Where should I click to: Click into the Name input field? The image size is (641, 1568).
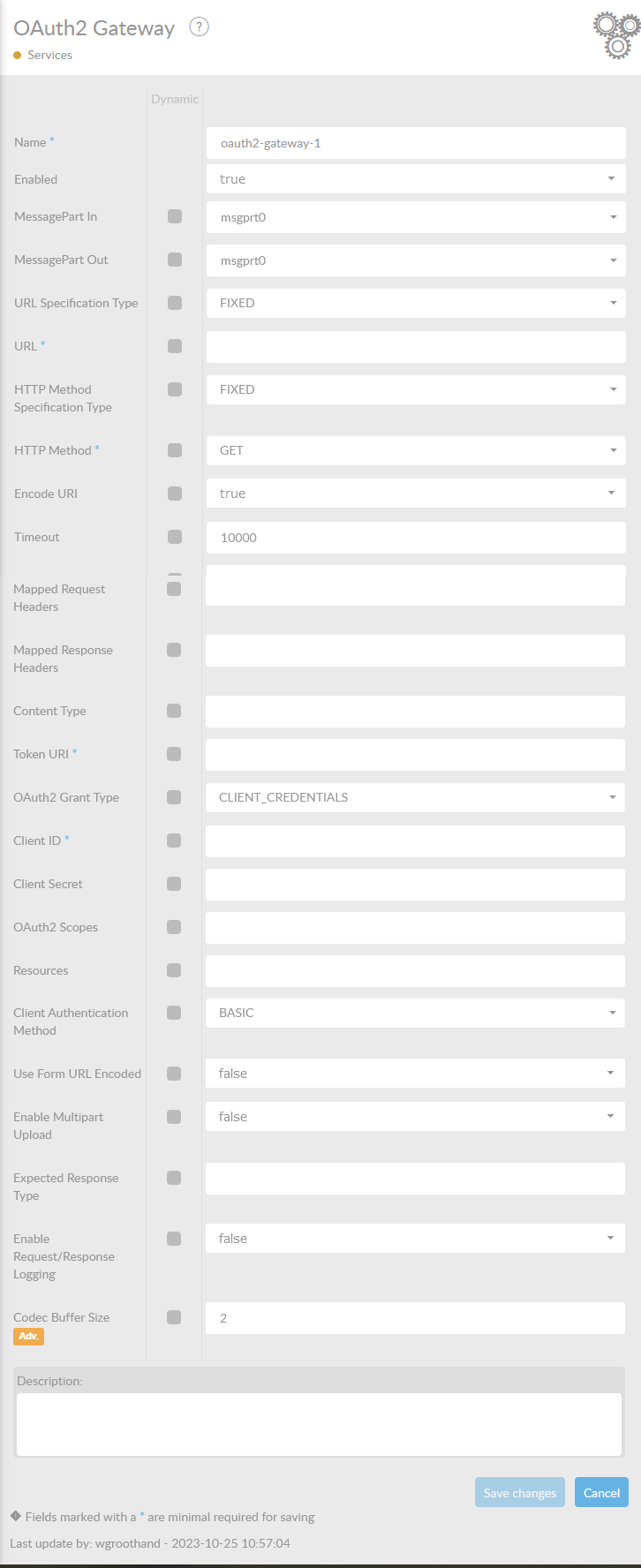[x=416, y=143]
